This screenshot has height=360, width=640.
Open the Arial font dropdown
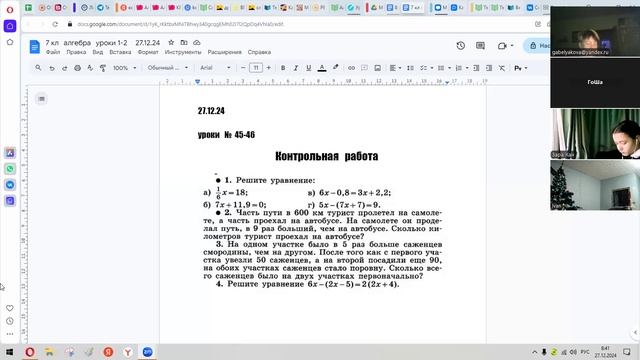tap(215, 68)
